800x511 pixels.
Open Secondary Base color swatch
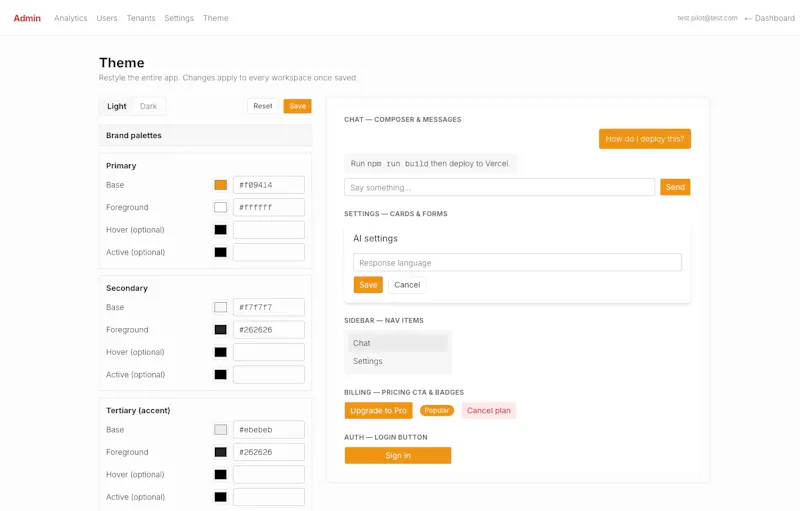220,307
